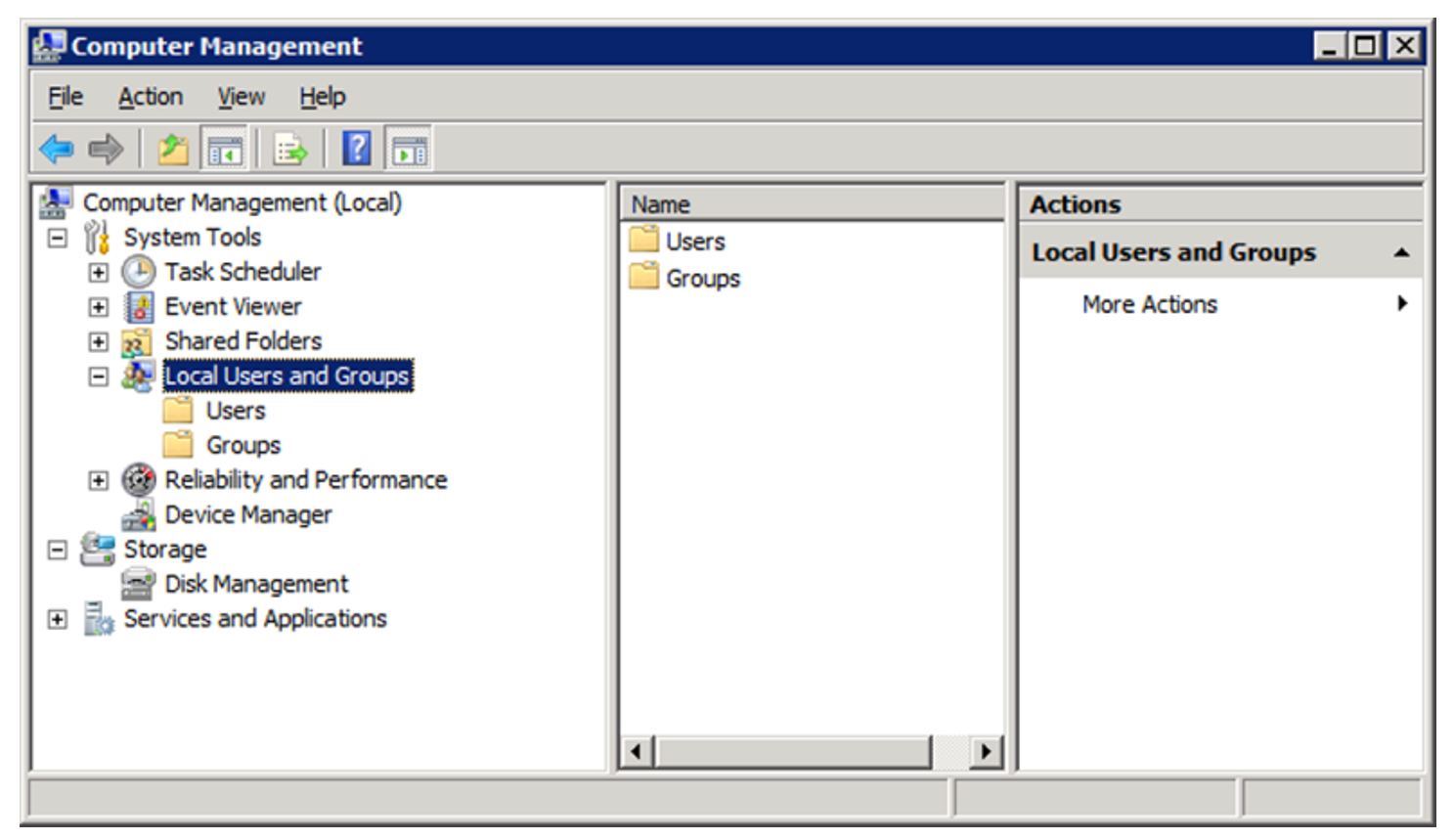Viewport: 1455px width, 840px height.
Task: Click the More Actions link
Action: pyautogui.click(x=1149, y=304)
